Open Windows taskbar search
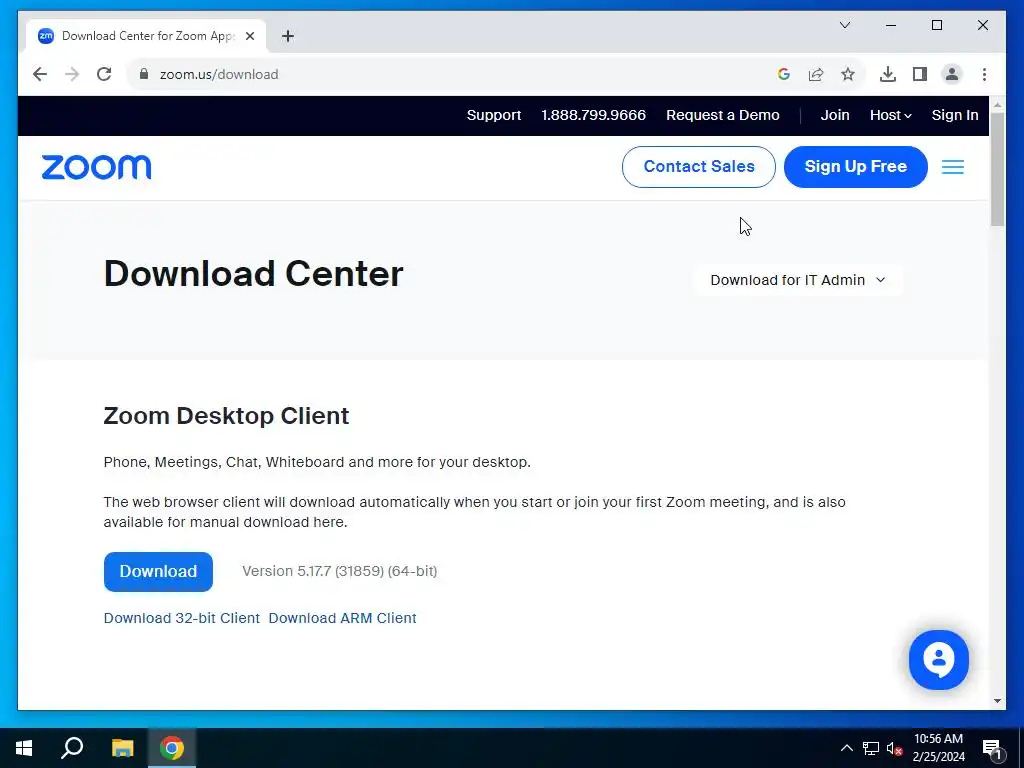 (x=72, y=748)
